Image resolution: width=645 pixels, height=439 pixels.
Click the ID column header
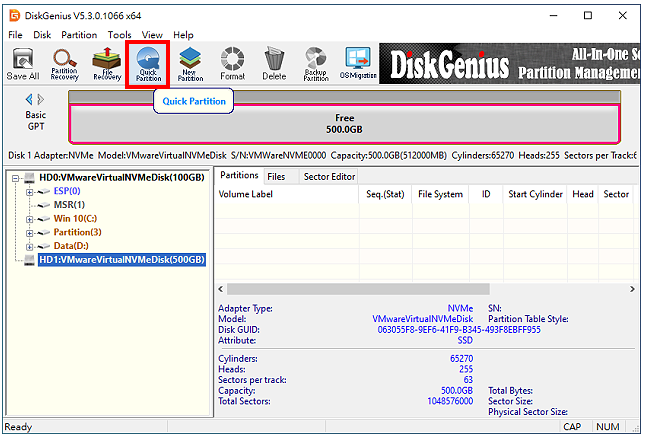[486, 194]
